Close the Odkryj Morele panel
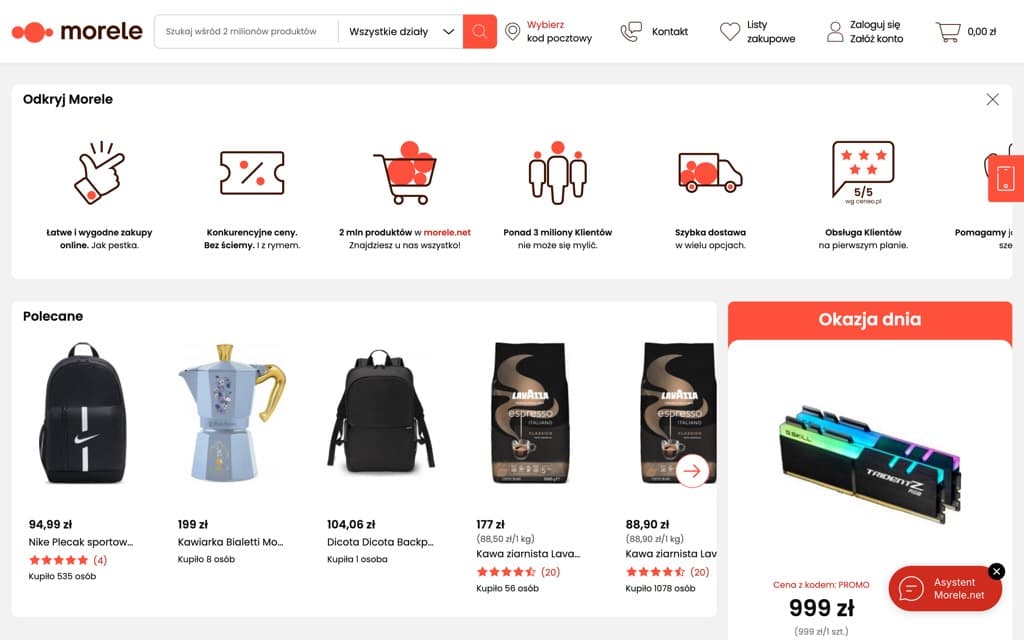Image resolution: width=1024 pixels, height=640 pixels. click(x=992, y=99)
